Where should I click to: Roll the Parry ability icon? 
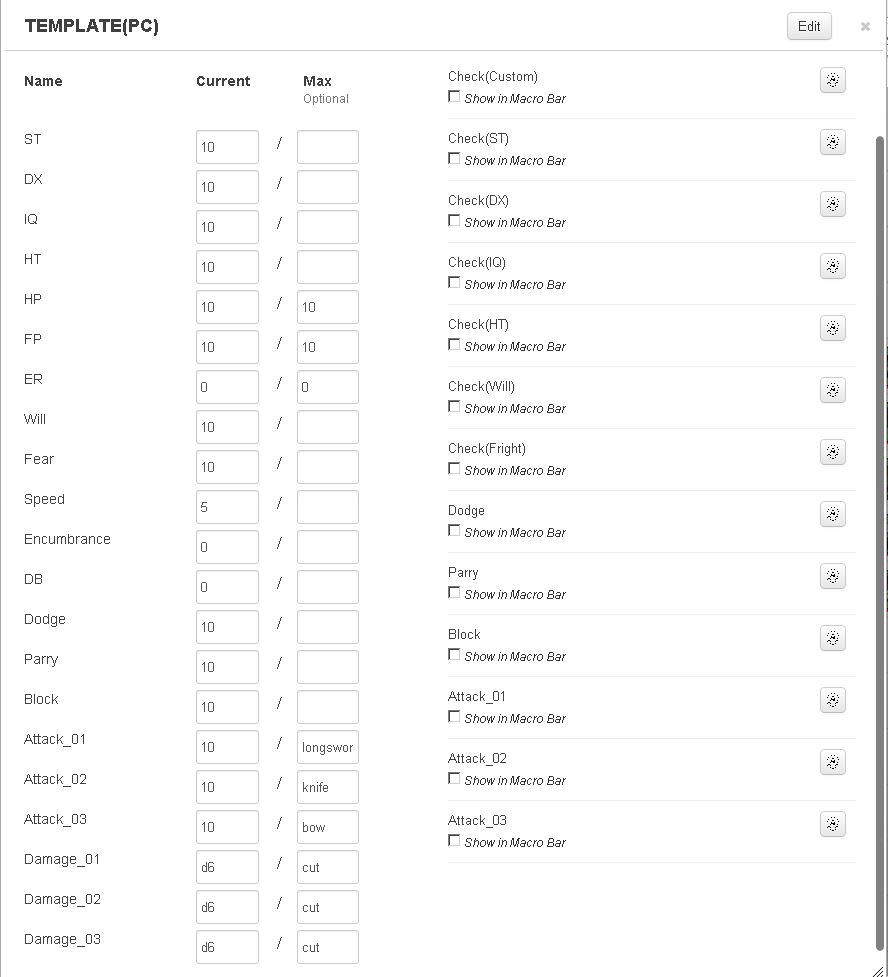[832, 577]
